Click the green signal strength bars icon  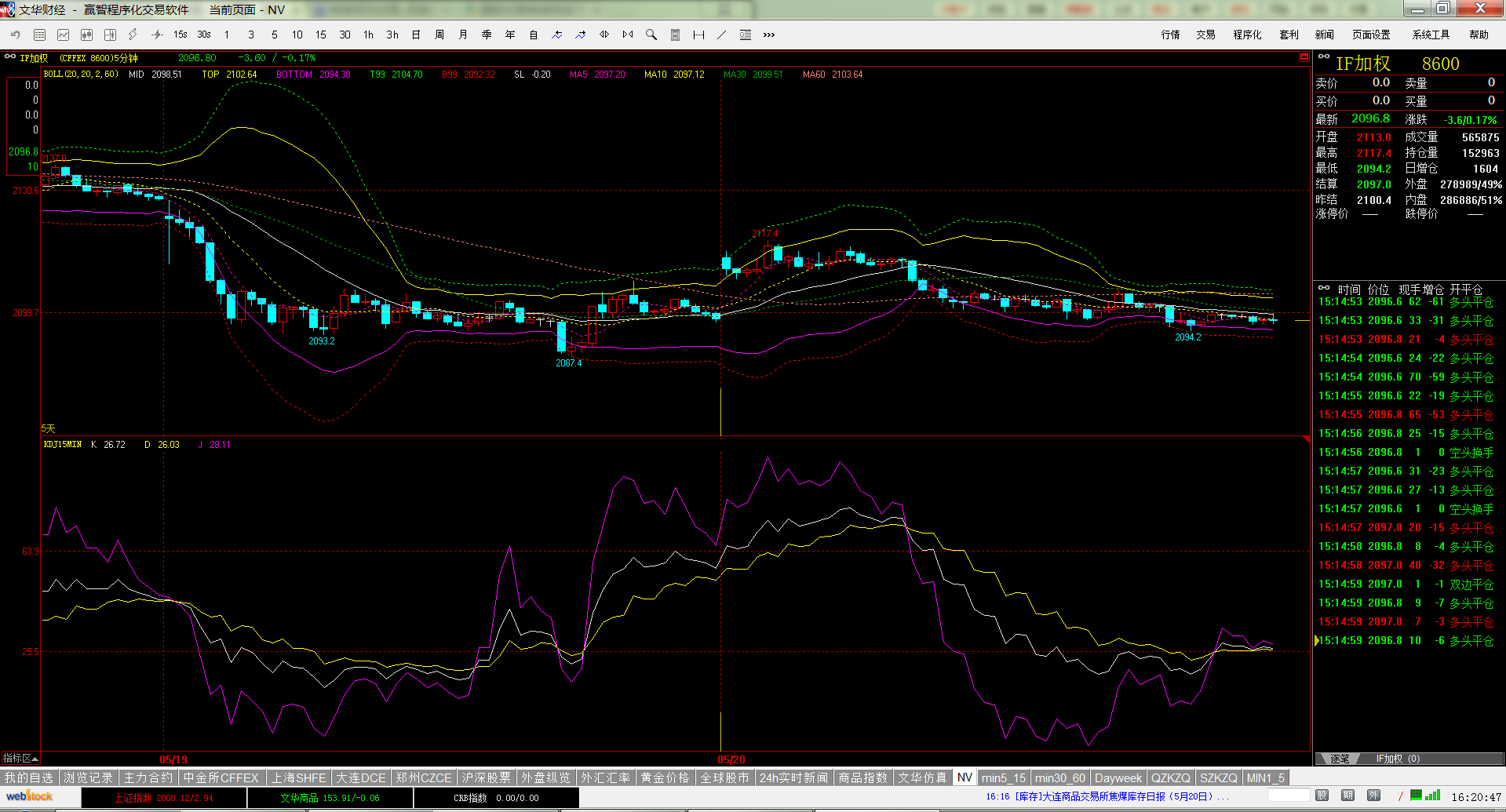(1432, 796)
